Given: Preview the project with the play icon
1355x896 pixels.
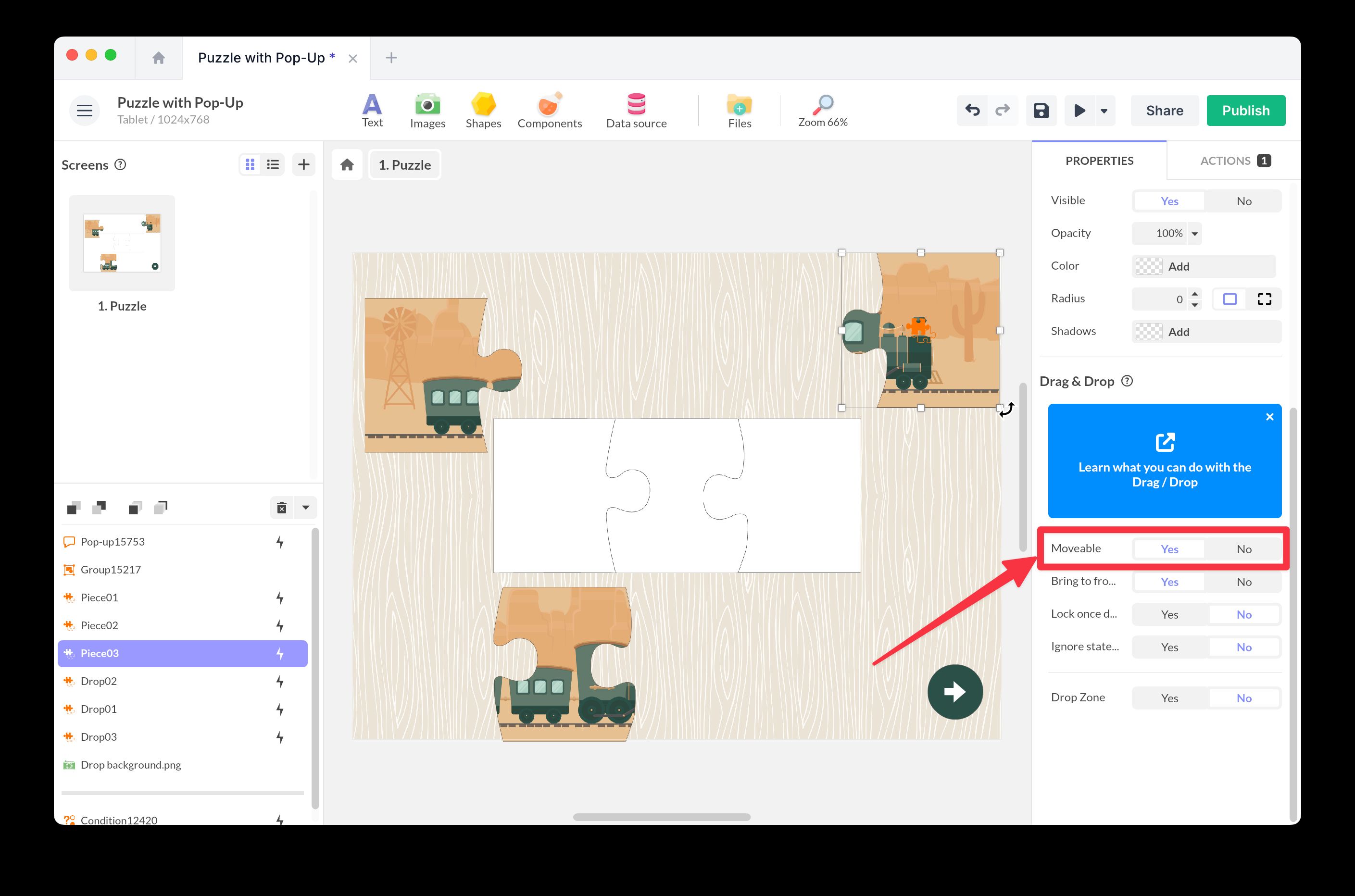Looking at the screenshot, I should 1079,110.
